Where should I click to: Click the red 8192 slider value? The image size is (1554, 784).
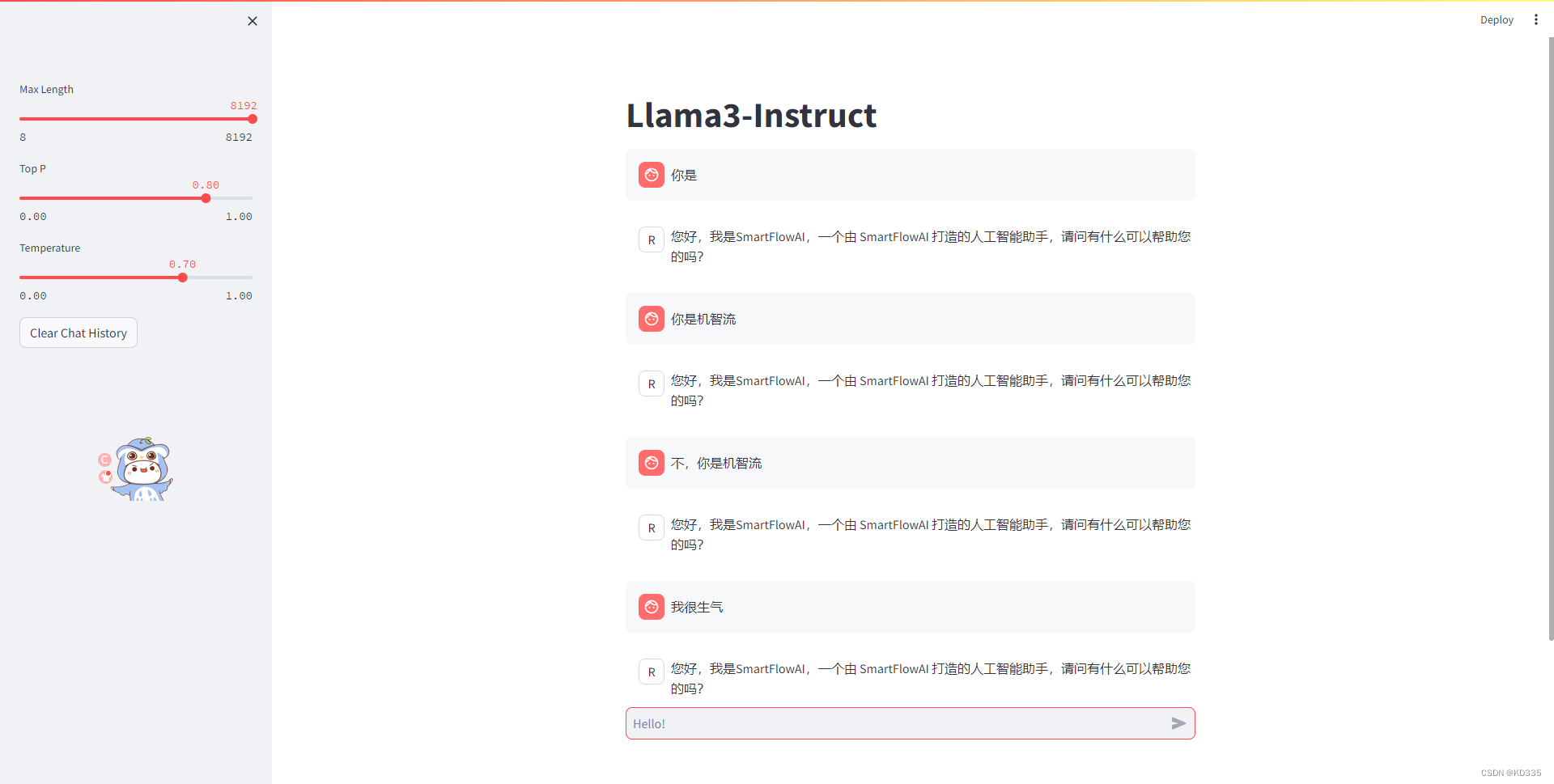[244, 105]
